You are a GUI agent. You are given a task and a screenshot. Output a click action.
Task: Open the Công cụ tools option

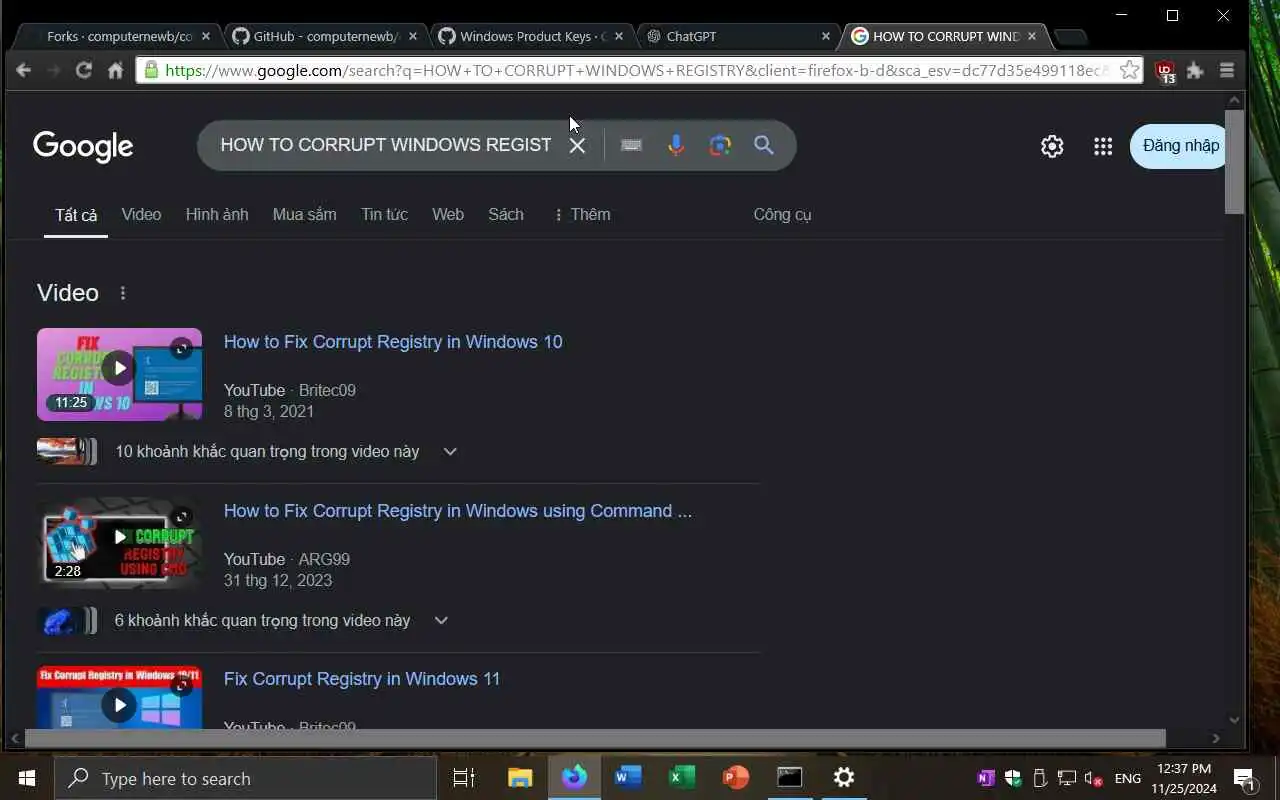coord(782,214)
